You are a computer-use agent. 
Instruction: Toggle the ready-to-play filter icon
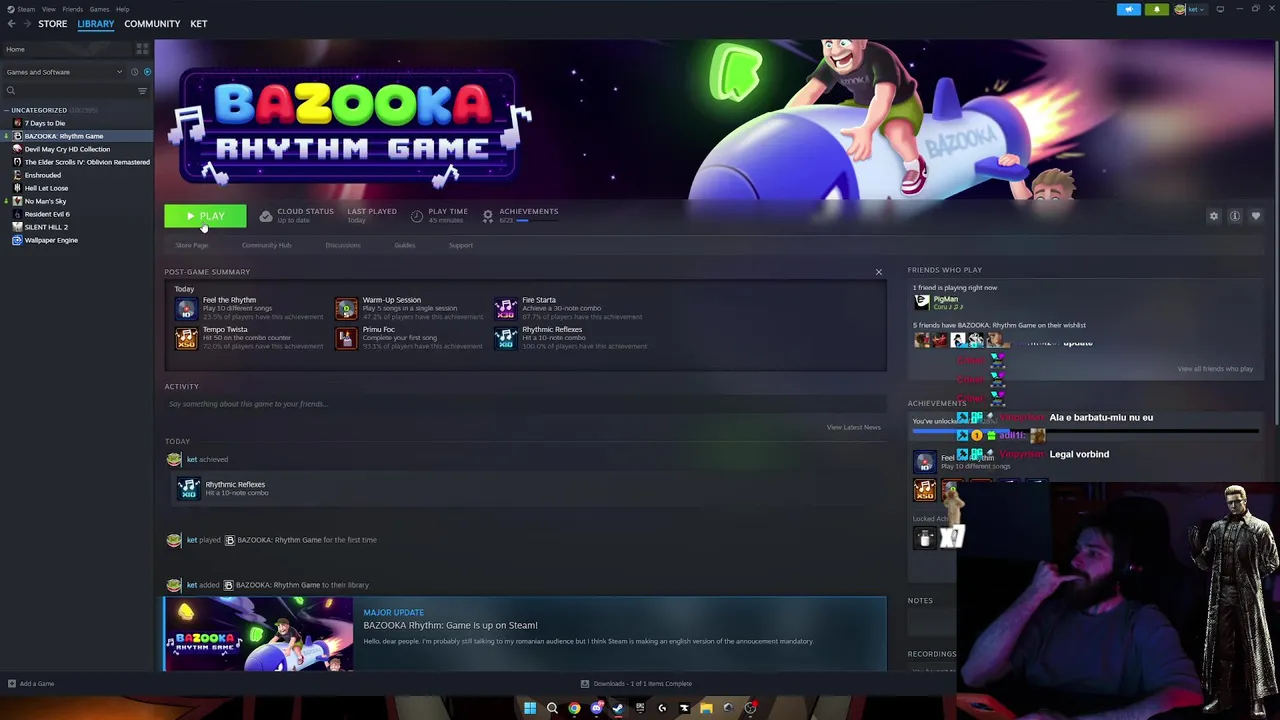tap(147, 72)
